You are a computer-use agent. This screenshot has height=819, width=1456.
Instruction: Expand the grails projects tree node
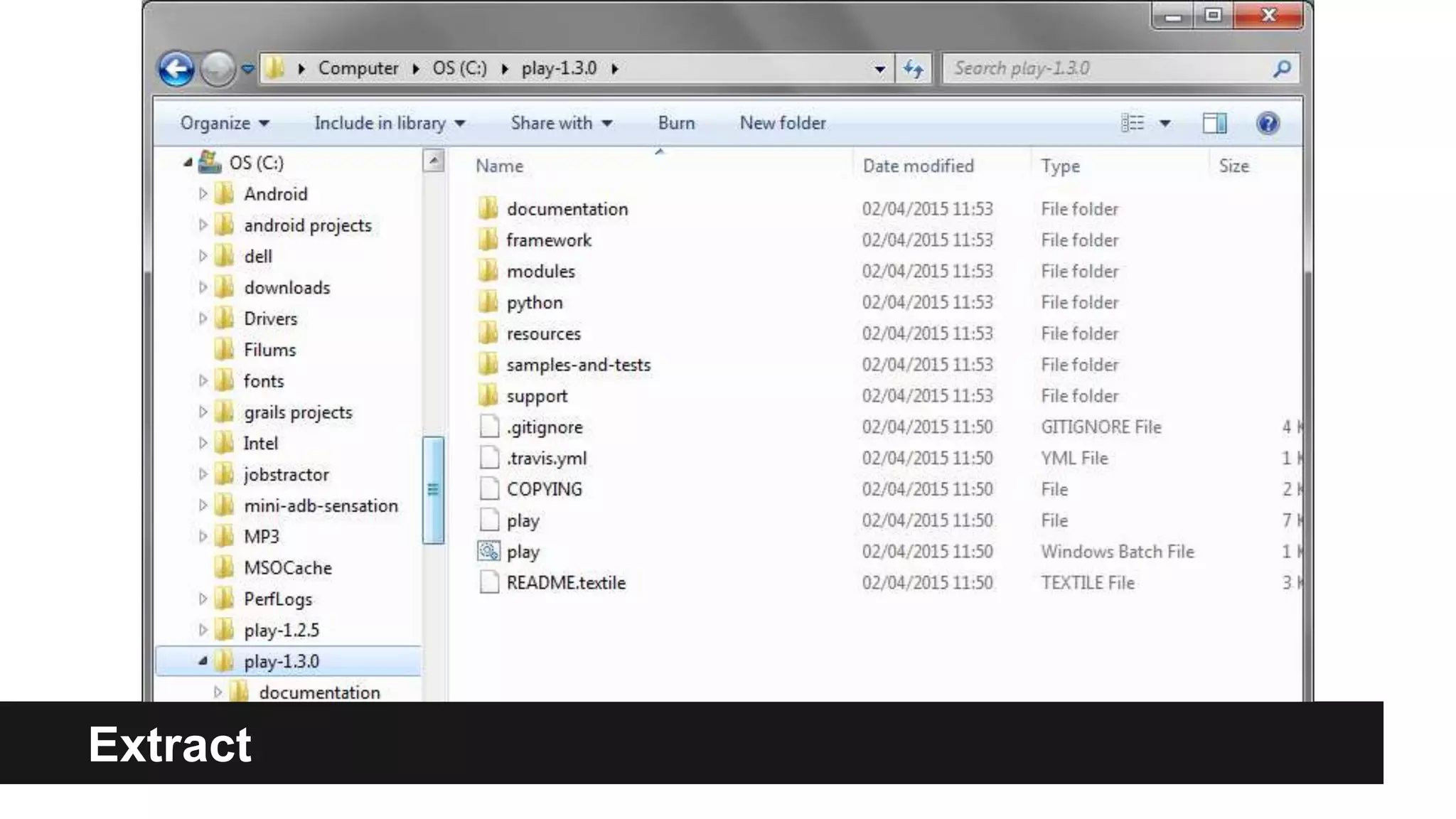pyautogui.click(x=203, y=412)
